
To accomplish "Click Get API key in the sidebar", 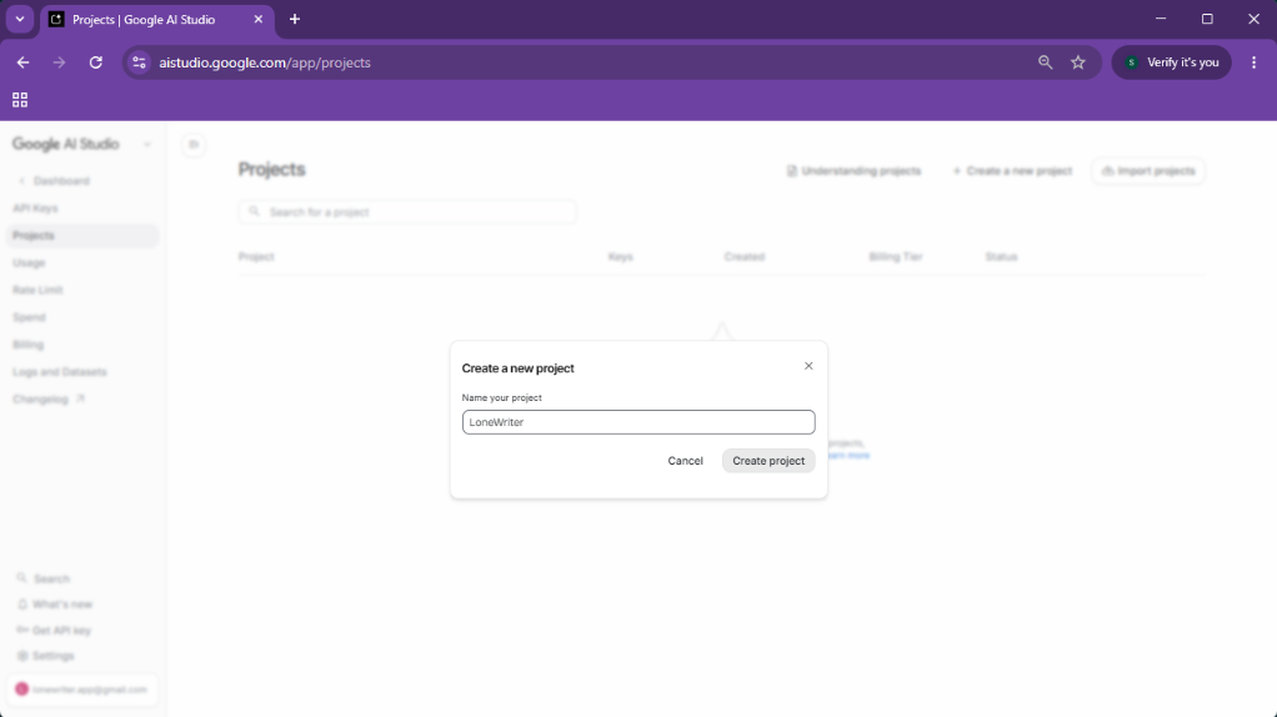I will [x=54, y=631].
